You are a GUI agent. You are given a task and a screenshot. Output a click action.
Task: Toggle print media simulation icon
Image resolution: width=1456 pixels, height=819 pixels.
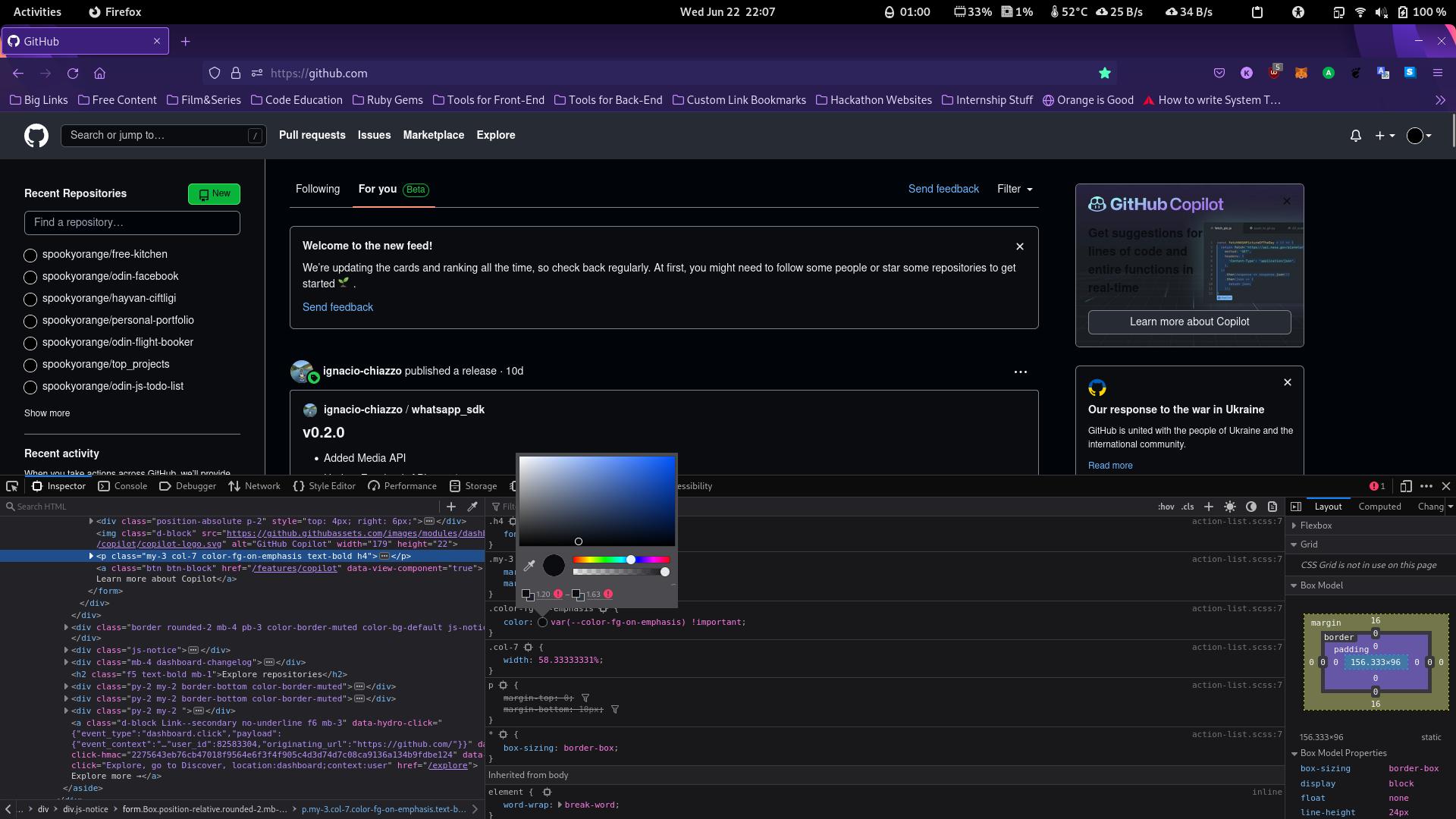click(1272, 507)
